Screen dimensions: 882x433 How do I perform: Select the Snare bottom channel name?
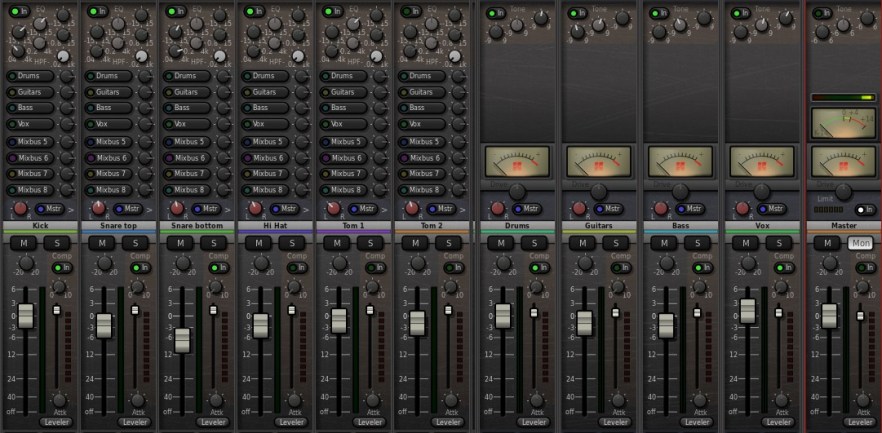pos(197,227)
